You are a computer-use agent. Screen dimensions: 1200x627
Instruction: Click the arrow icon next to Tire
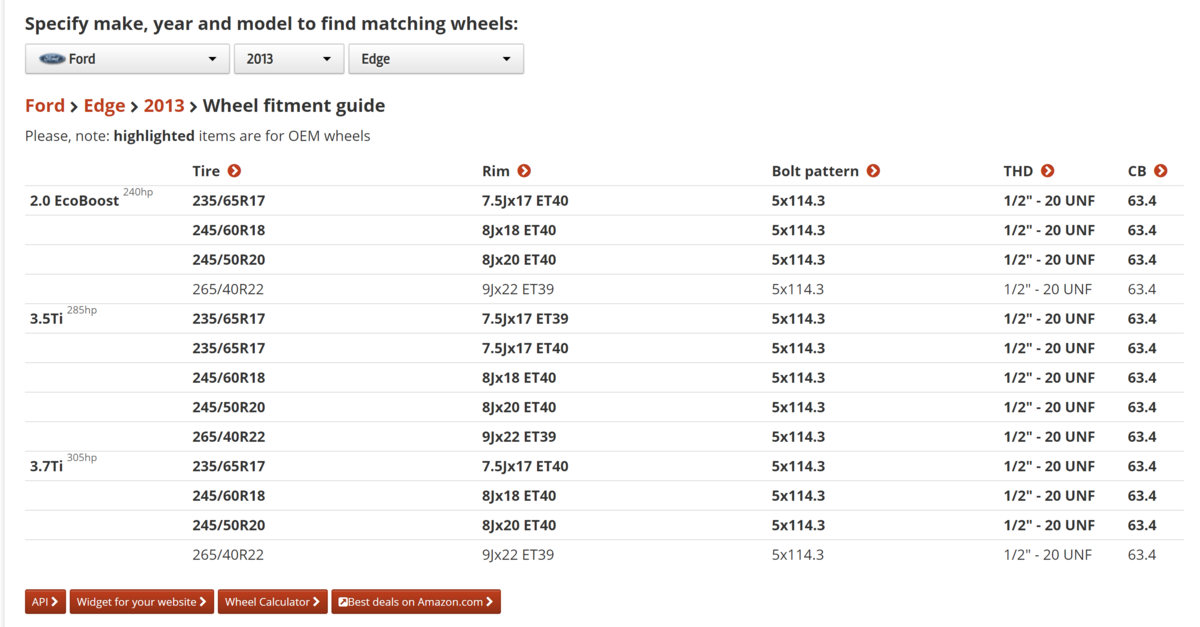click(234, 171)
